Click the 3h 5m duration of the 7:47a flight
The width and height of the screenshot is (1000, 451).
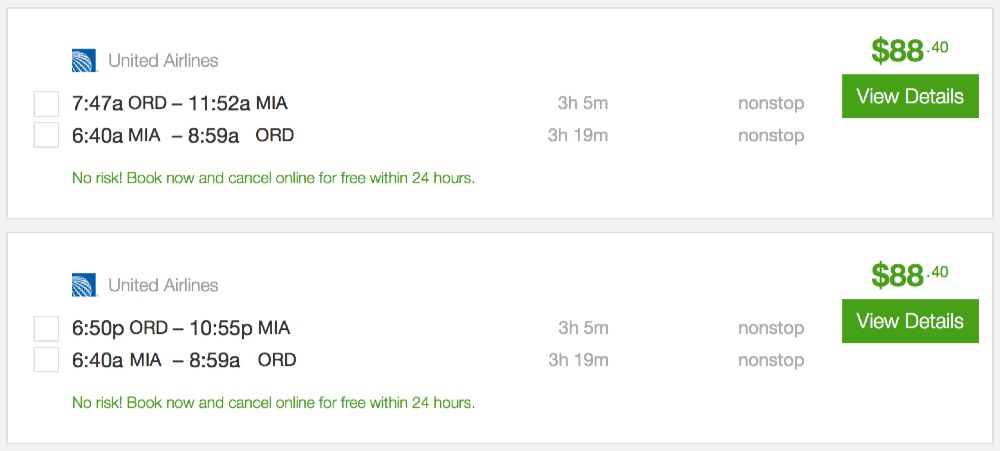pyautogui.click(x=583, y=103)
